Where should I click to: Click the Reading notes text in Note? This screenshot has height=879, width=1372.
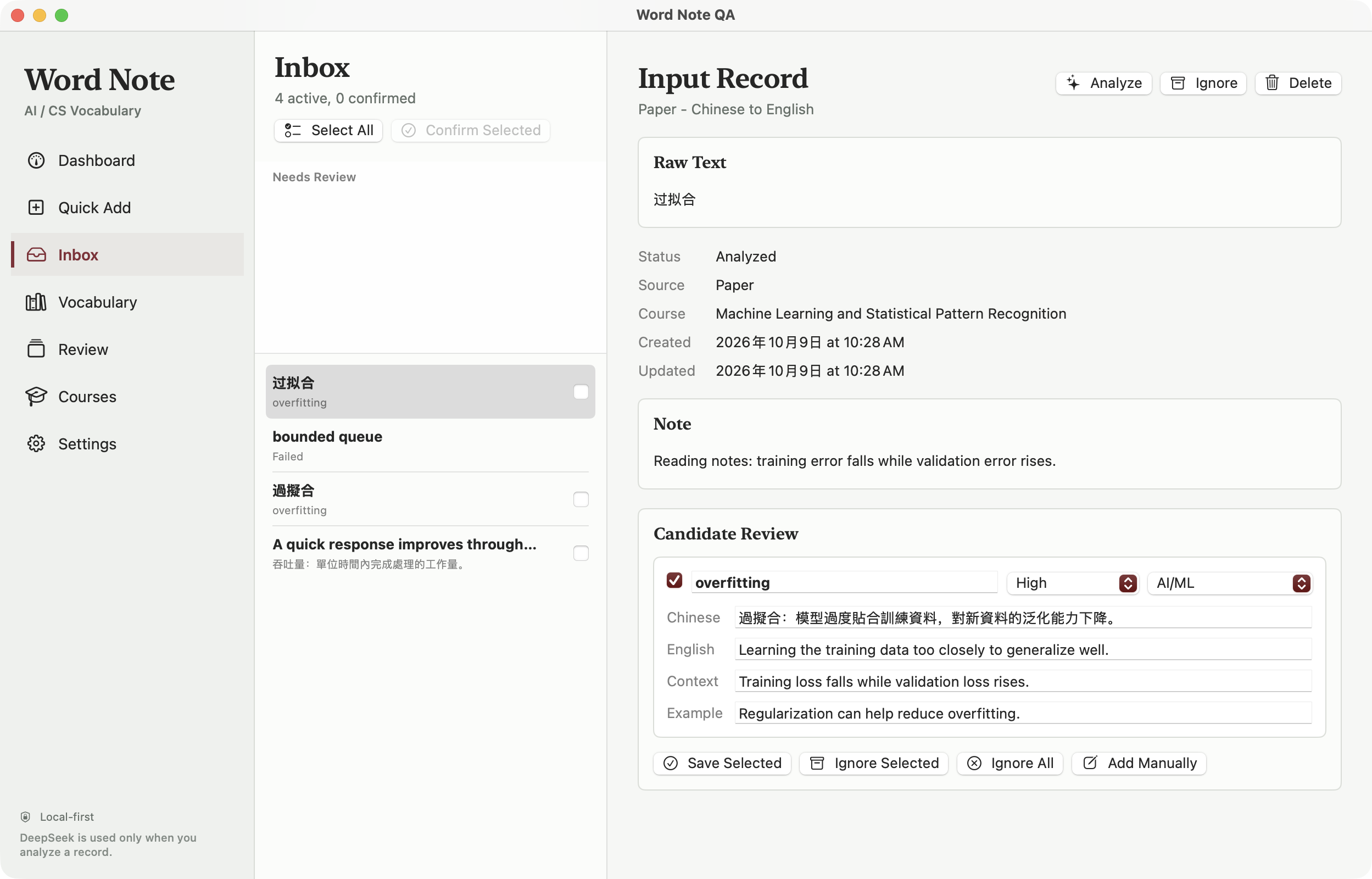855,461
